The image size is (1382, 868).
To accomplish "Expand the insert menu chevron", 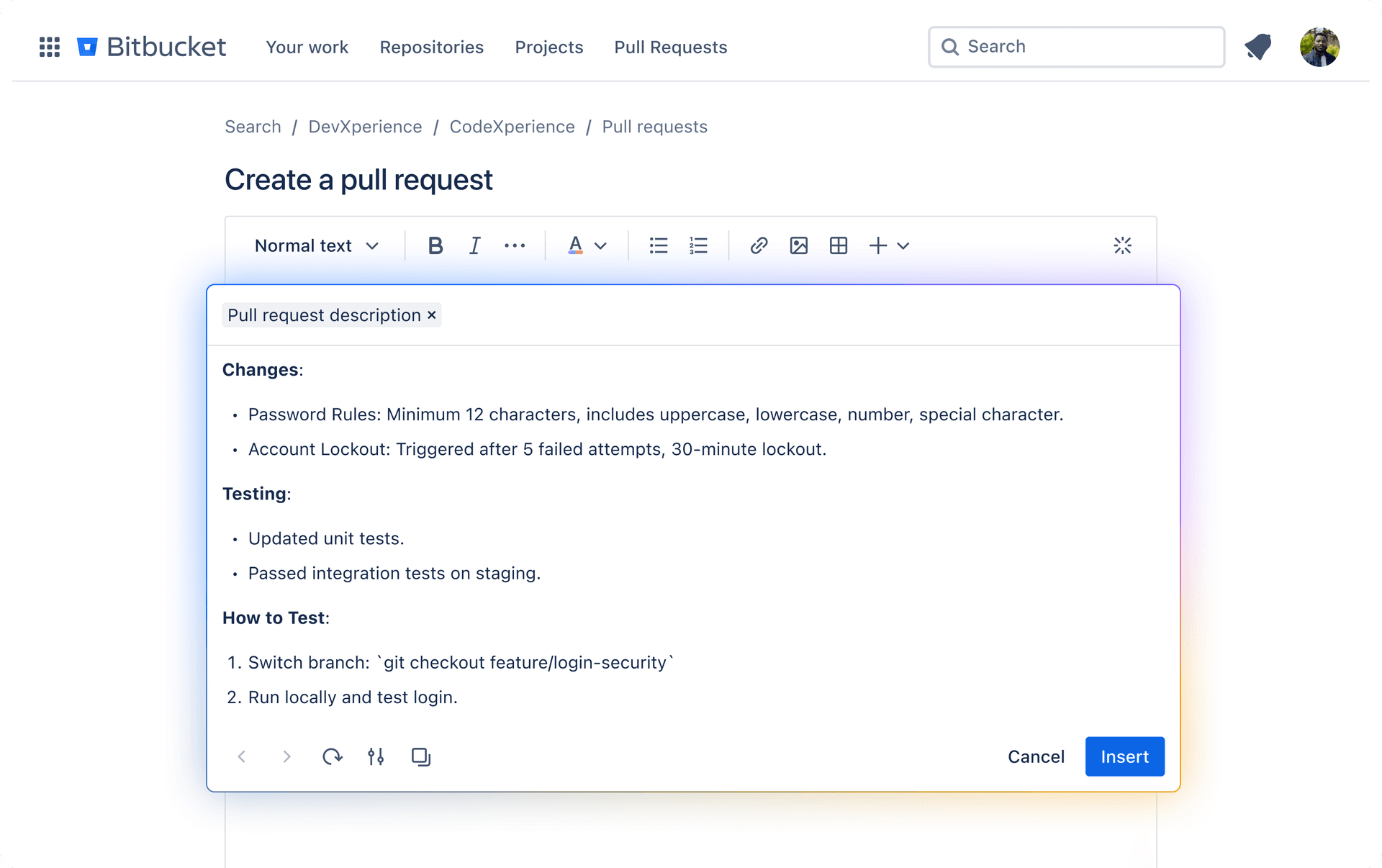I will click(x=903, y=246).
